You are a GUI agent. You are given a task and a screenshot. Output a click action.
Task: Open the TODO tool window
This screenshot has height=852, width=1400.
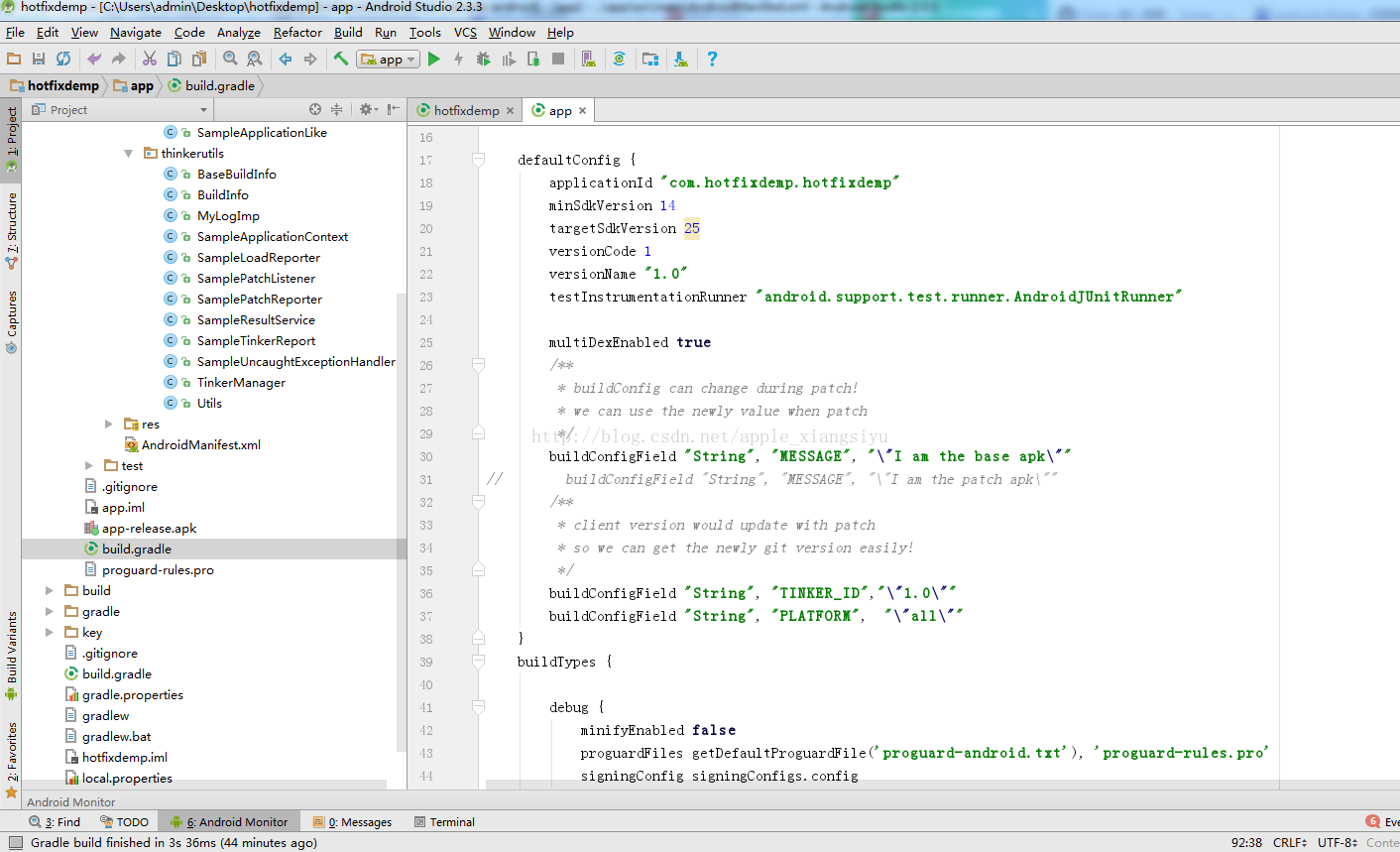(x=125, y=821)
